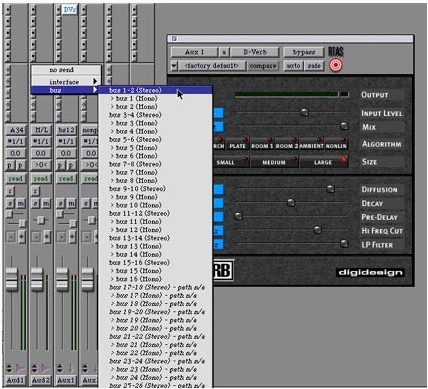Solo the Aux1 track
The width and height of the screenshot is (428, 389).
(x=61, y=203)
